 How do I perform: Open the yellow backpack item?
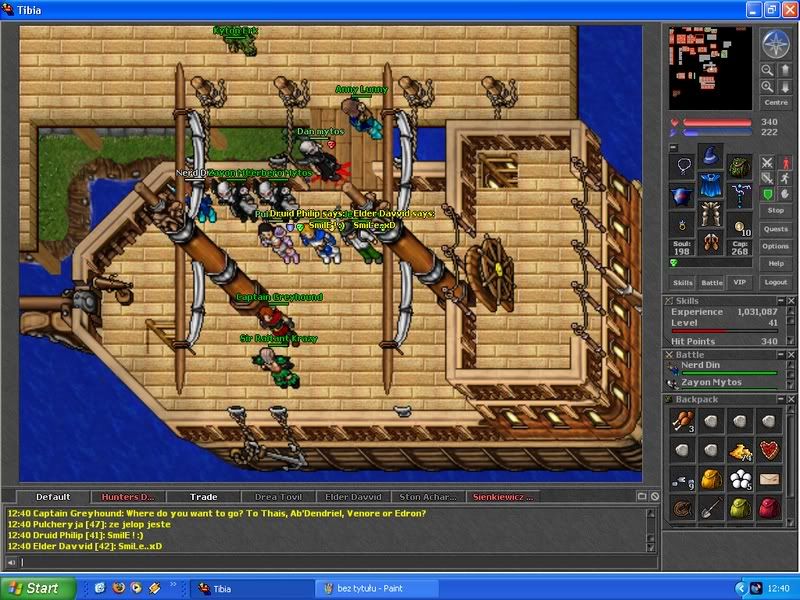coord(711,479)
